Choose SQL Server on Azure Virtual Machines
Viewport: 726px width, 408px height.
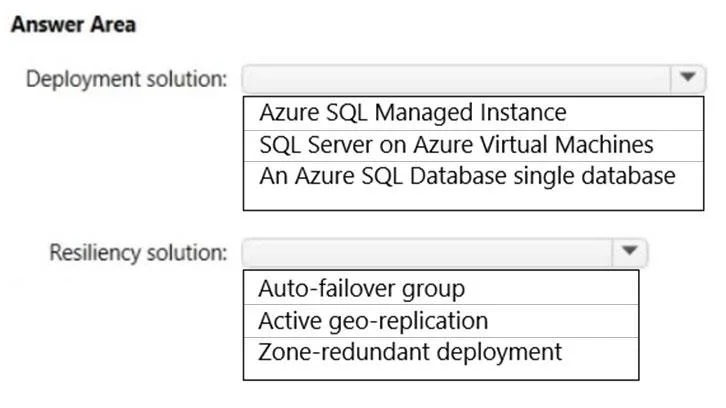point(473,146)
